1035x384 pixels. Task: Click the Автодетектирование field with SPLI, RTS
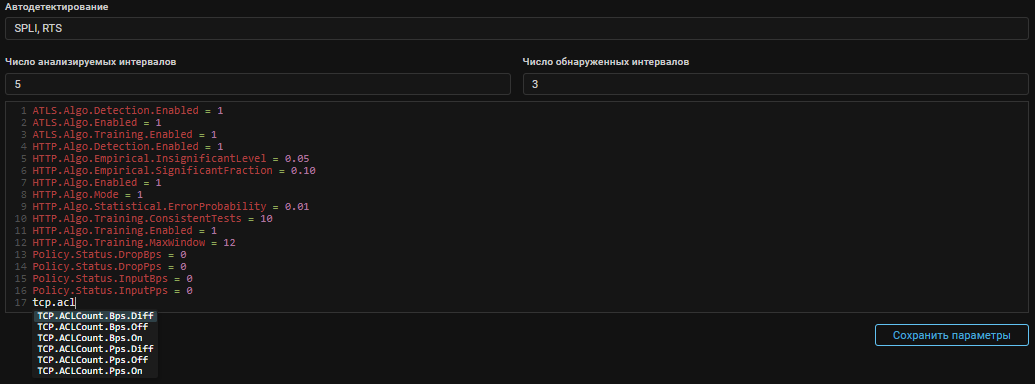pyautogui.click(x=516, y=29)
